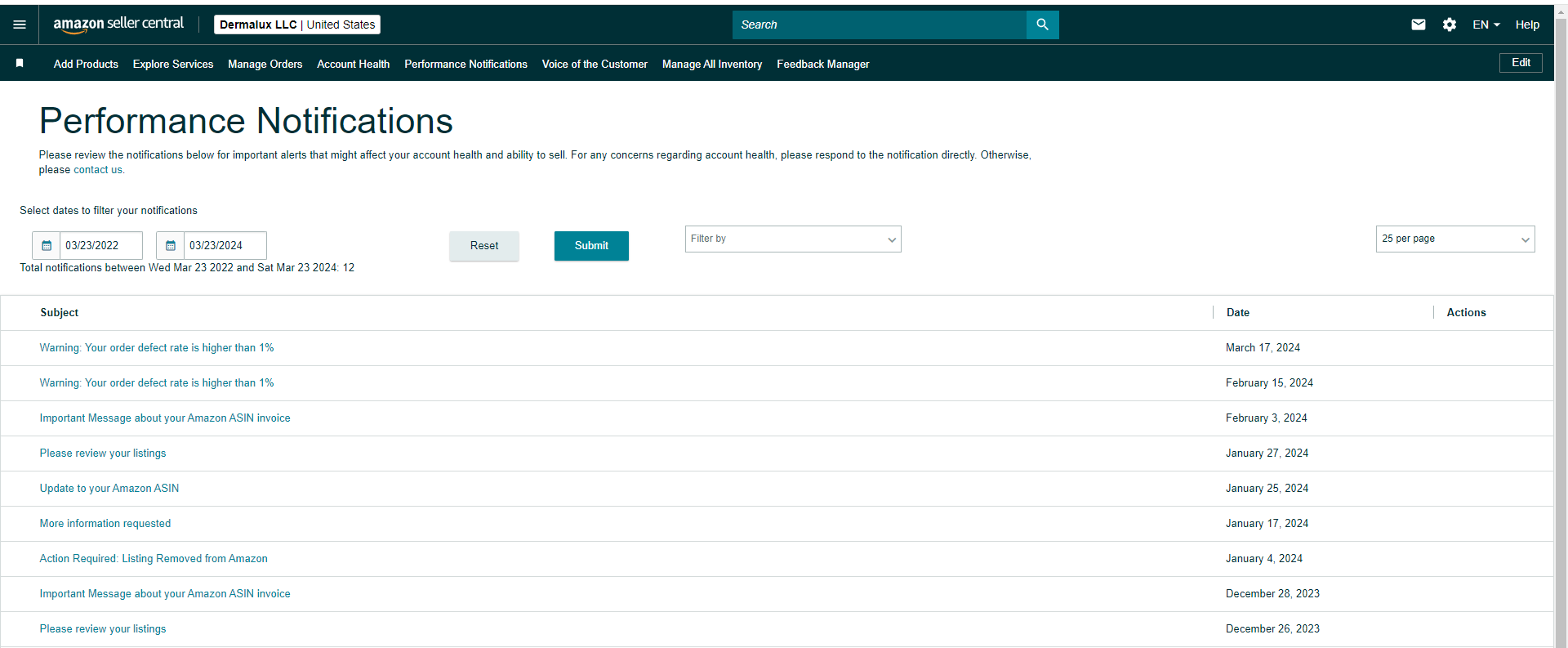Click the bookmark flag icon
1568x648 pixels.
pos(20,63)
